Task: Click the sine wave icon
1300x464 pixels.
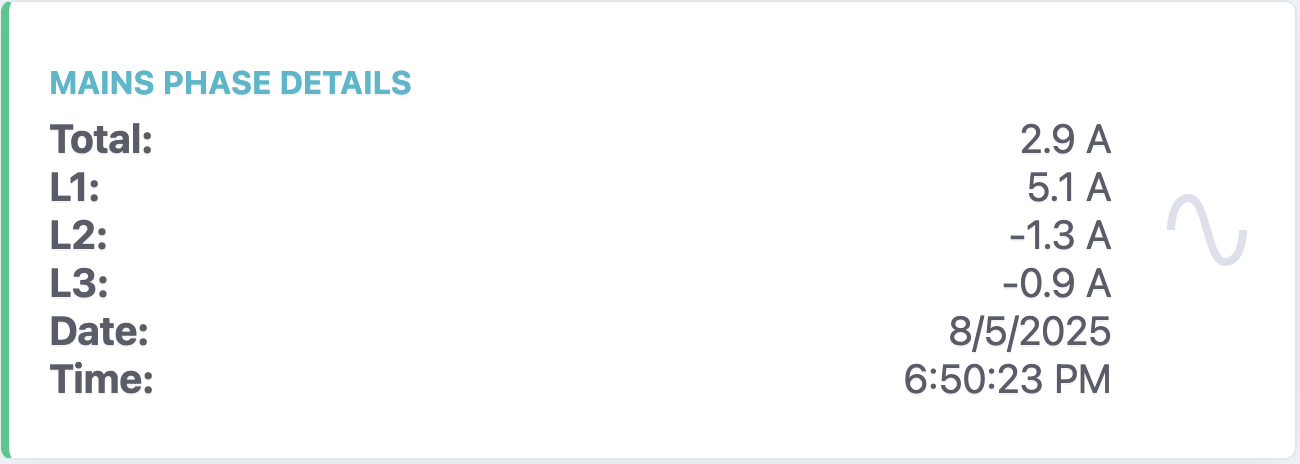Action: 1207,231
